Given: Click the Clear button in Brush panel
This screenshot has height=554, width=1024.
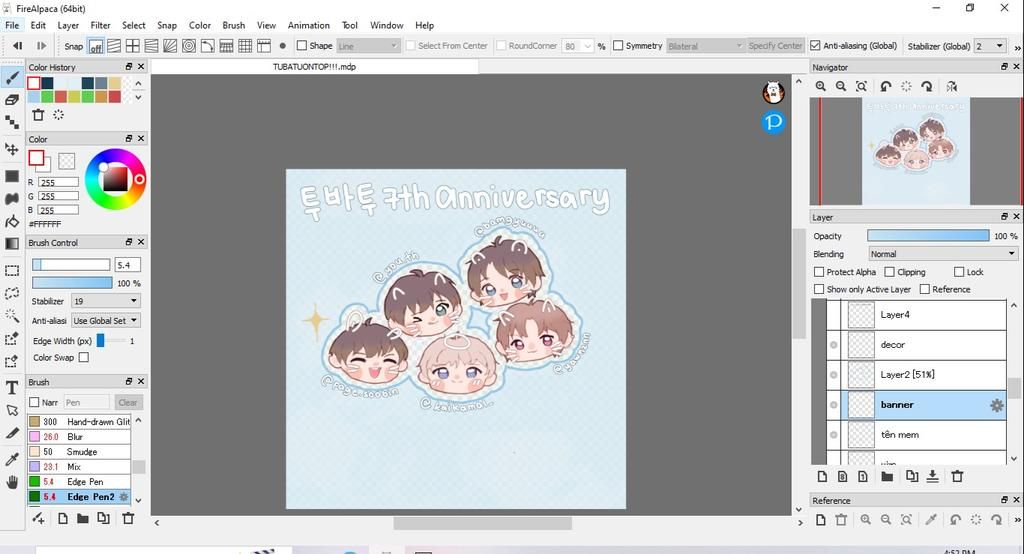Looking at the screenshot, I should pyautogui.click(x=128, y=402).
